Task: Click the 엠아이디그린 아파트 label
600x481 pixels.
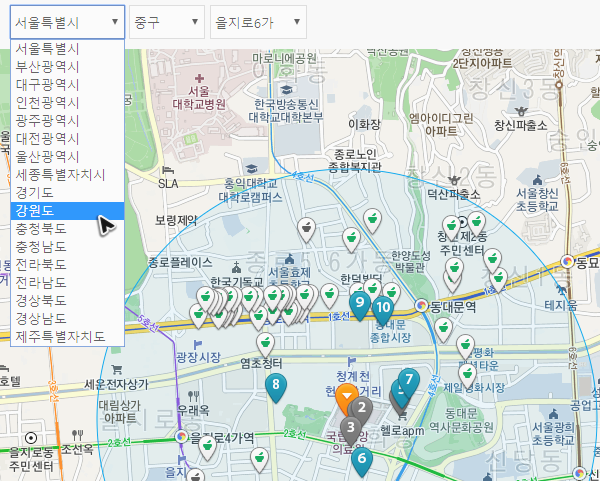Action: (x=441, y=124)
